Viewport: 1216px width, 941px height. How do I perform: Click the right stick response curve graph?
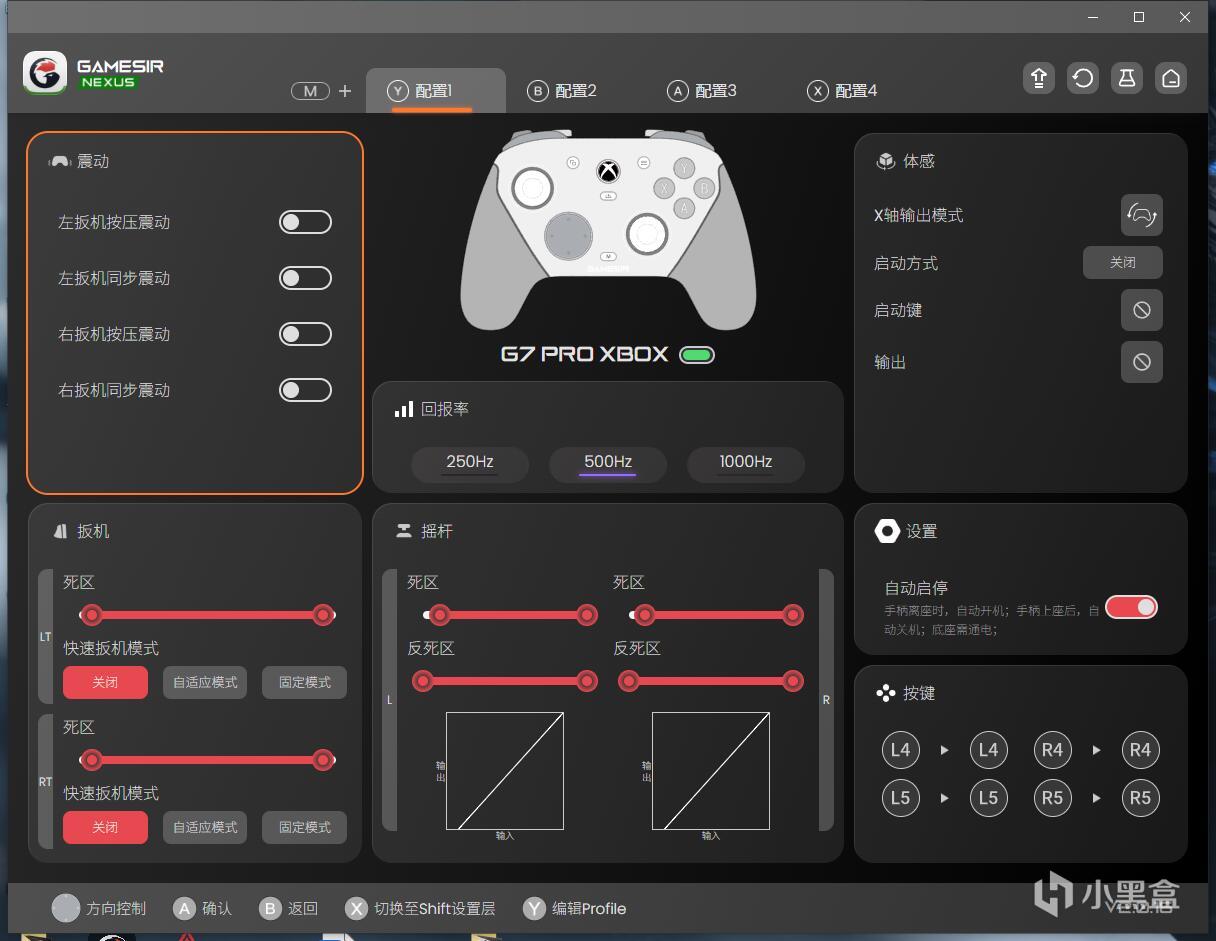click(x=711, y=771)
